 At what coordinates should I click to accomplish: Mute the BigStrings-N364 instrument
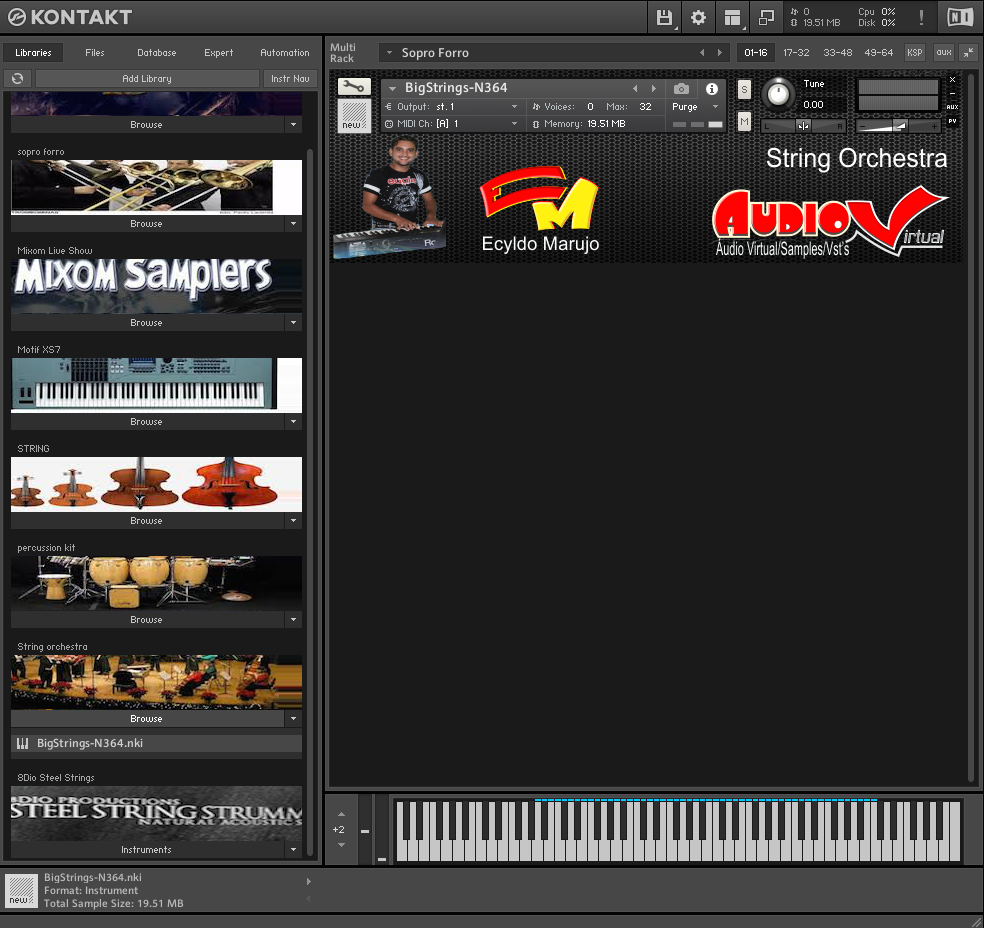[x=744, y=121]
